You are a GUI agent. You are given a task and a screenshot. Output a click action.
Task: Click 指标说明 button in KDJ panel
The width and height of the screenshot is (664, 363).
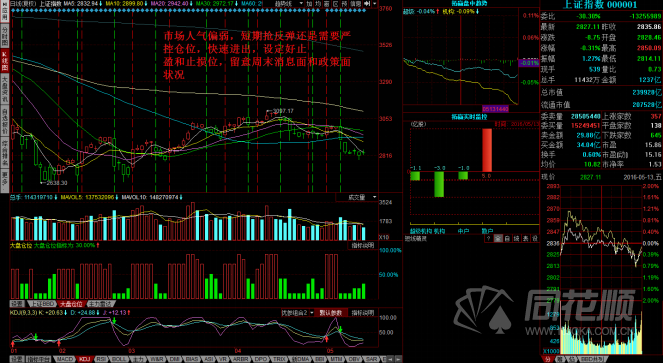pos(363,313)
